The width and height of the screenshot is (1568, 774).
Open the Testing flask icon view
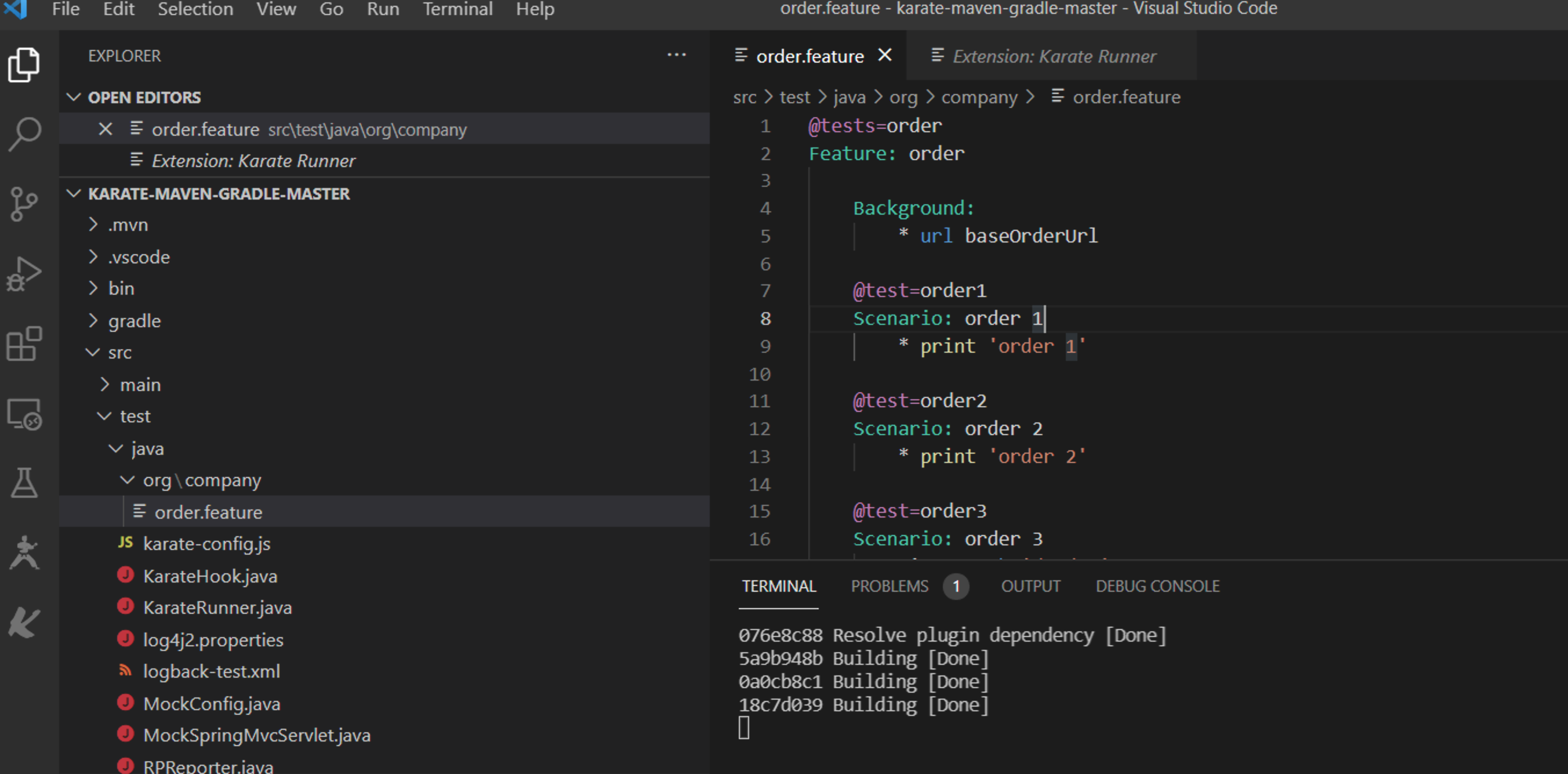coord(24,483)
